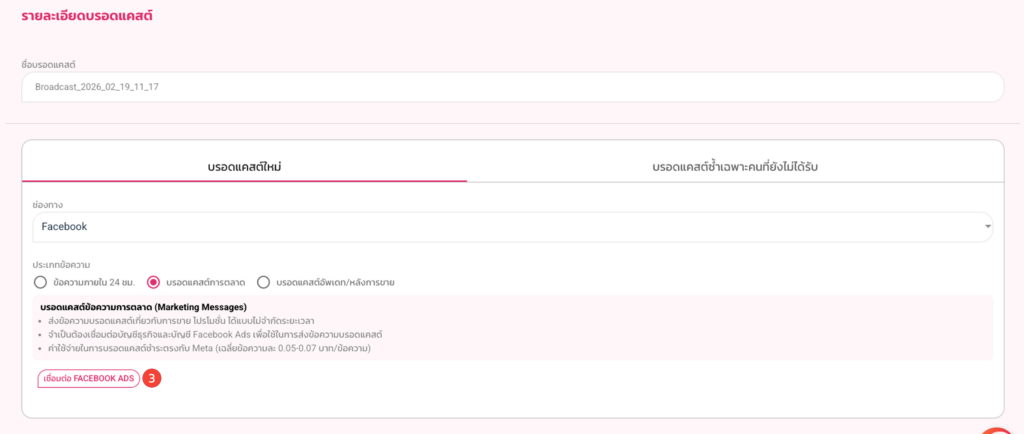Choose the 'บรอดแคสต์อัพเดท/หลังการขาย' radio option
Viewport: 1024px width, 434px height.
pos(264,282)
